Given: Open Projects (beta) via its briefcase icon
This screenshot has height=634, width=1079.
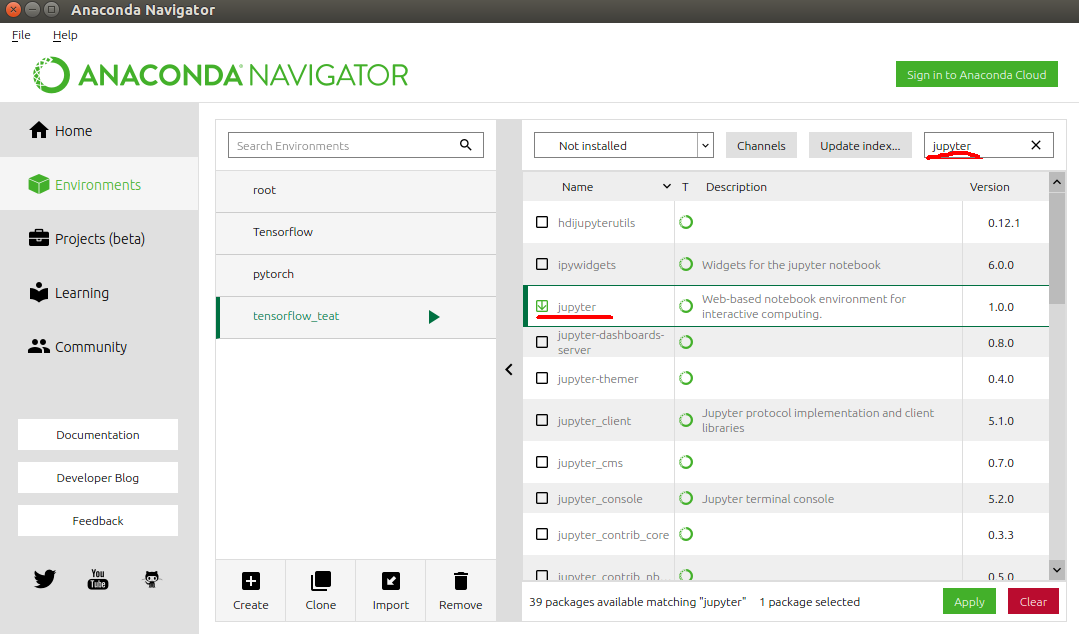Looking at the screenshot, I should [x=39, y=238].
